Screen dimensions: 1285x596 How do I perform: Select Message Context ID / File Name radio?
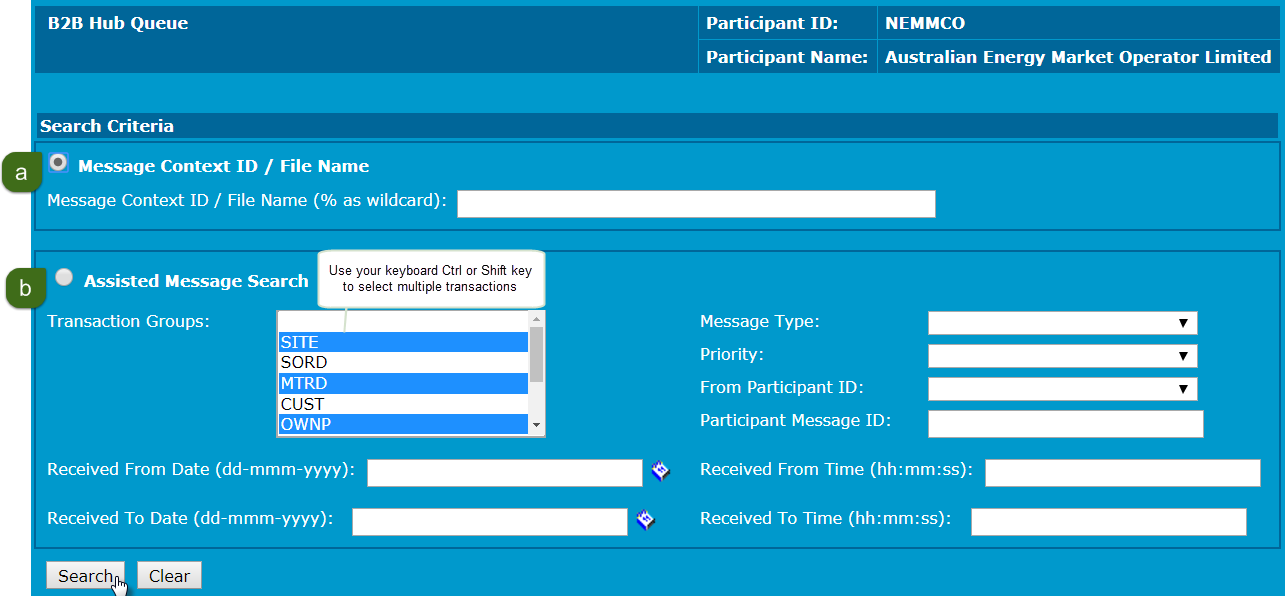pos(58,163)
